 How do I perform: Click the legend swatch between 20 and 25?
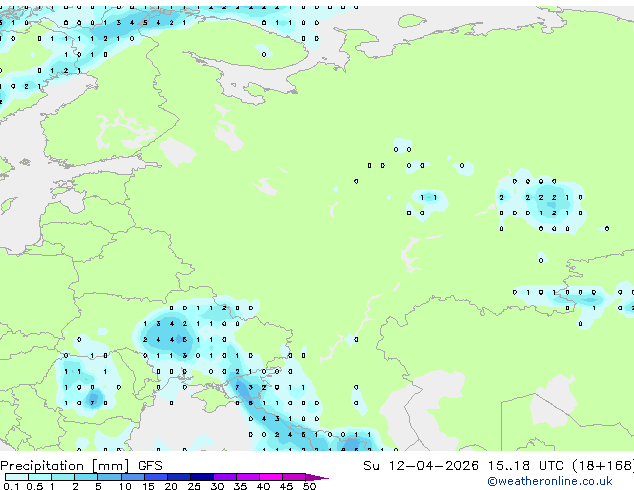[179, 477]
